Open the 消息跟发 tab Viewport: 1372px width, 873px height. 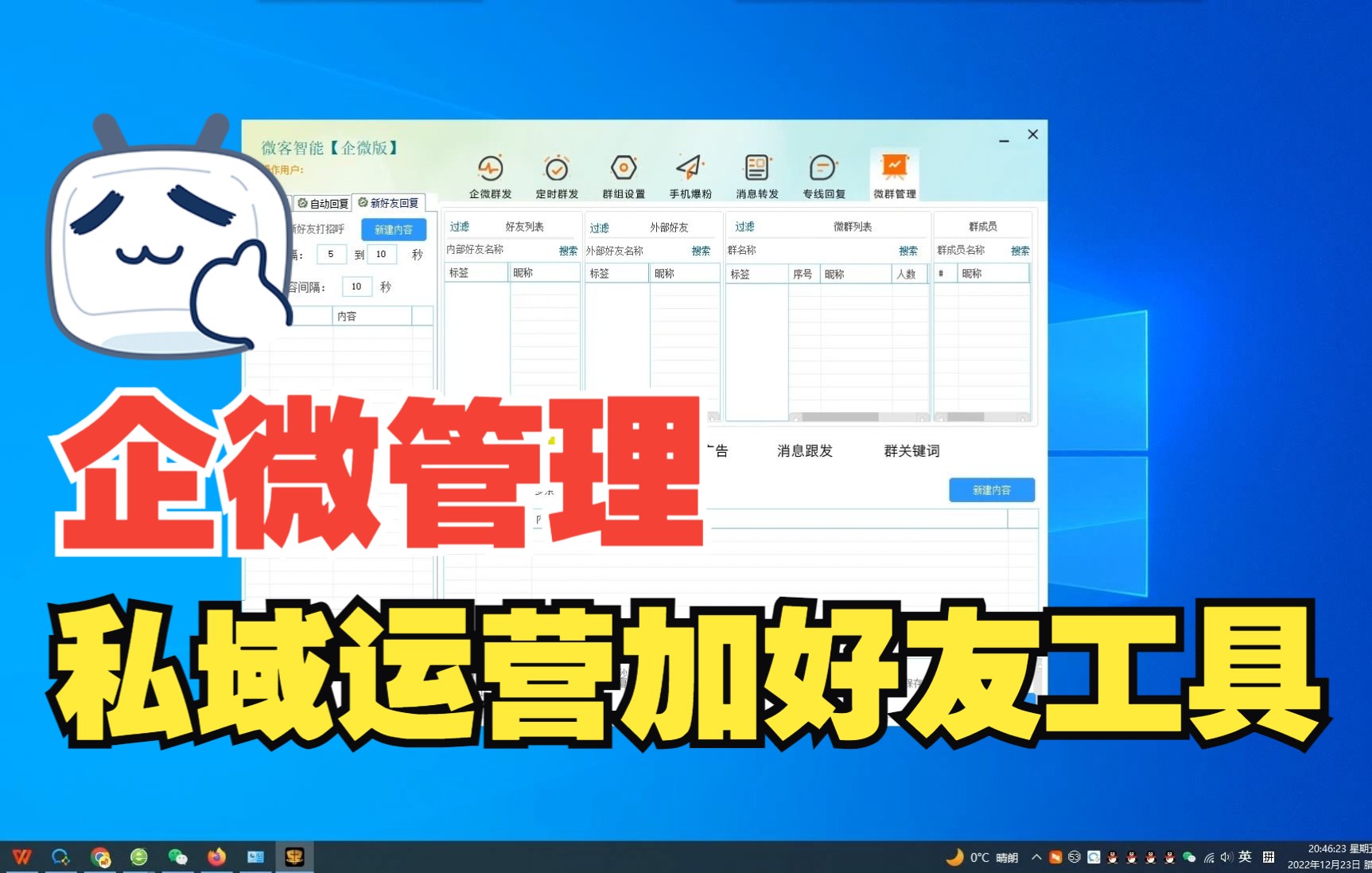(805, 451)
